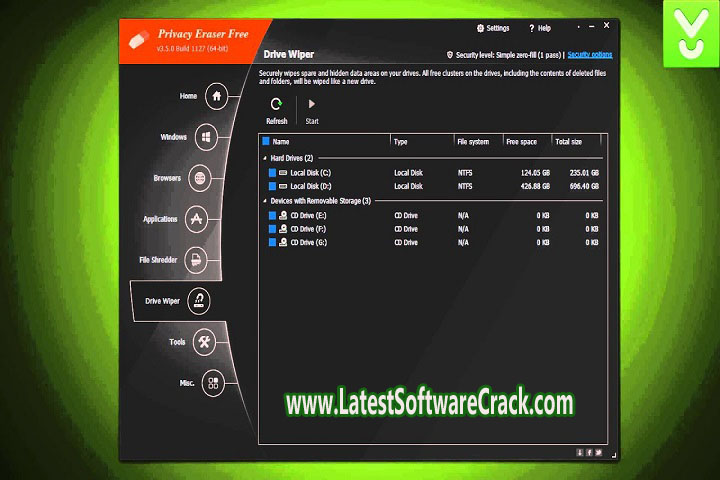Click the Start play icon
Viewport: 720px width, 480px height.
tap(312, 104)
